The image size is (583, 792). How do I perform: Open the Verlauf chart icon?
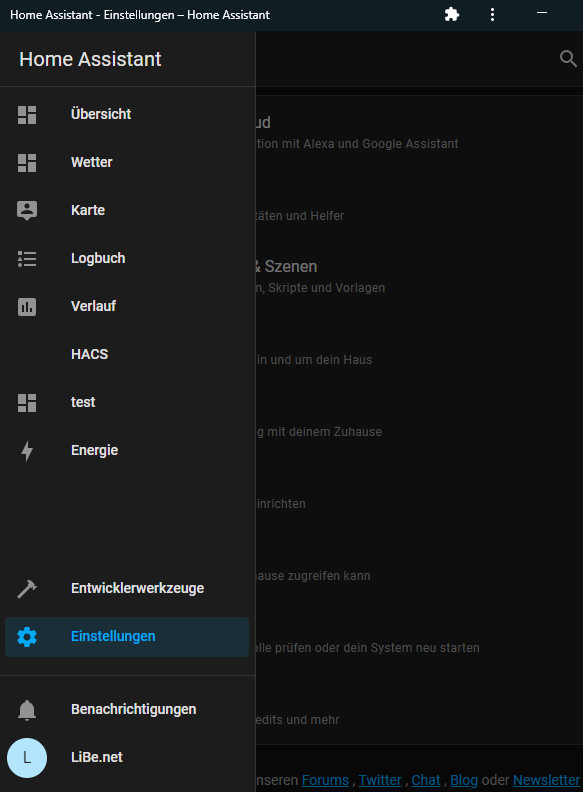[27, 307]
